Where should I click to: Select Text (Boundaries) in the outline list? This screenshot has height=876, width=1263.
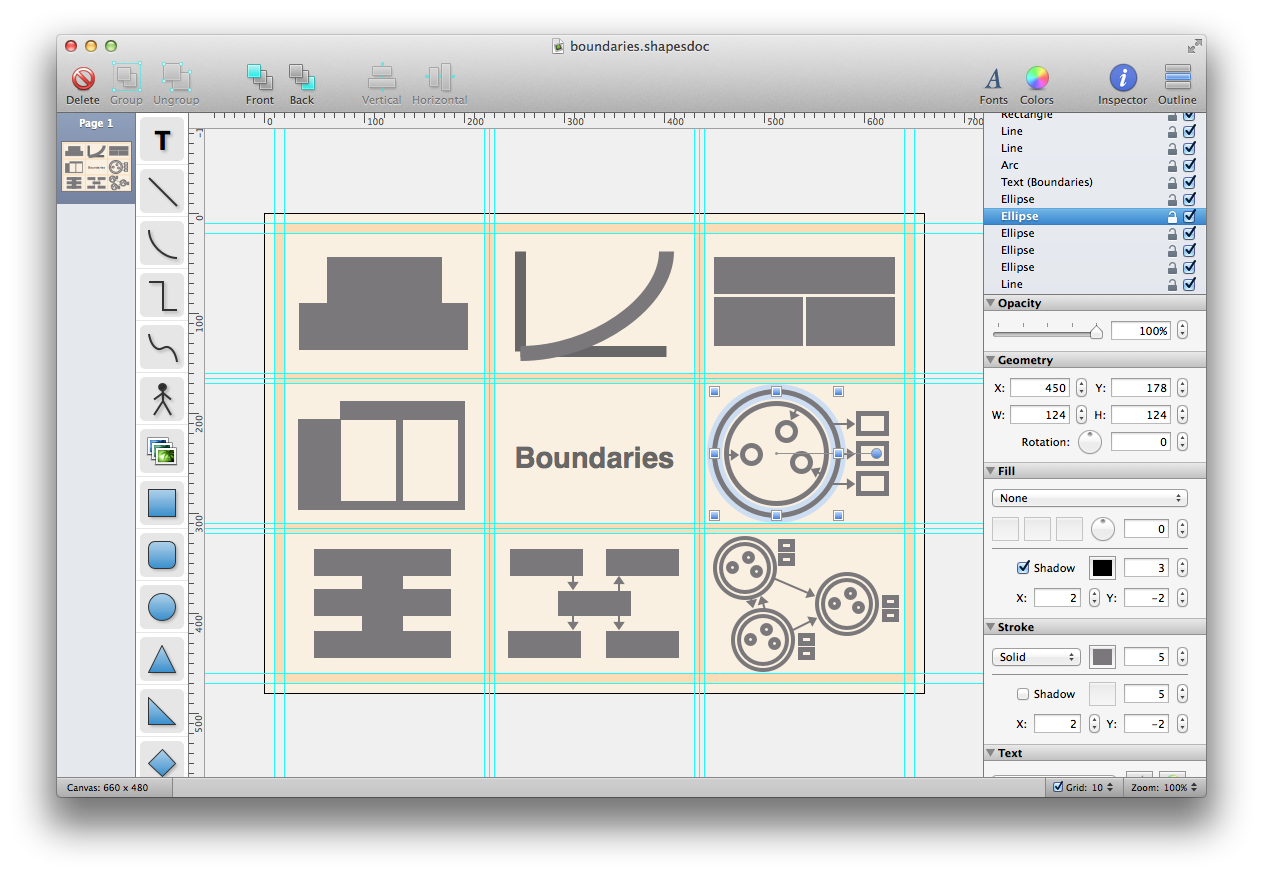[1046, 182]
